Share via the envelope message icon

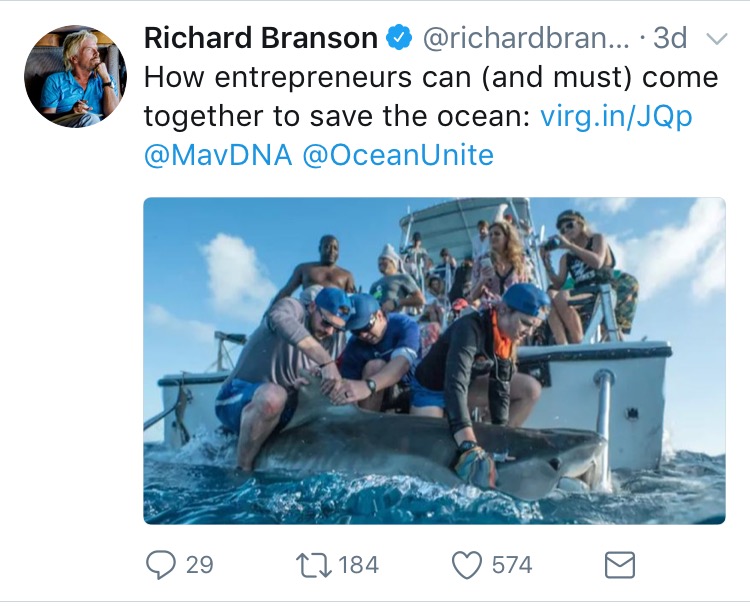[x=620, y=565]
